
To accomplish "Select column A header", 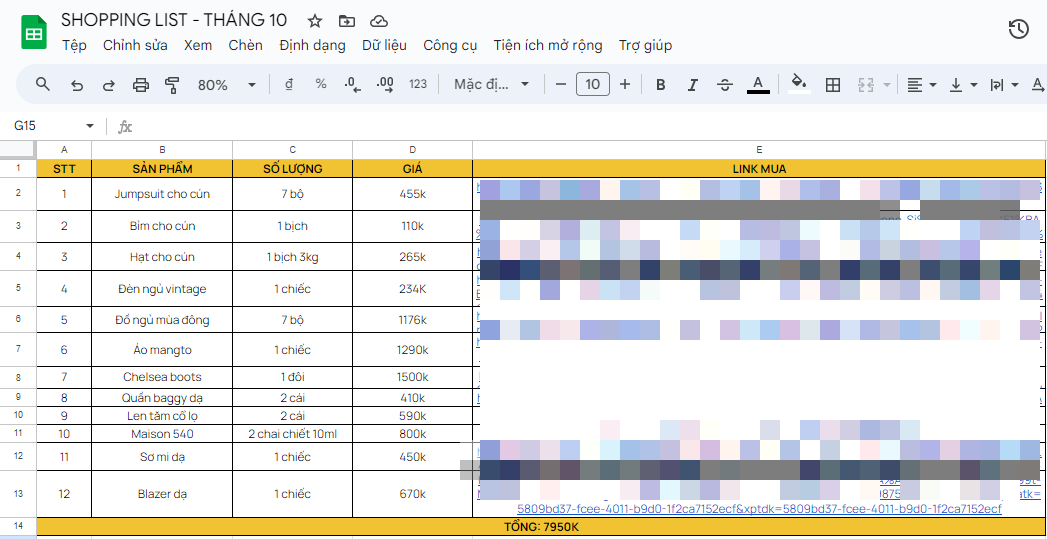I will pos(63,150).
